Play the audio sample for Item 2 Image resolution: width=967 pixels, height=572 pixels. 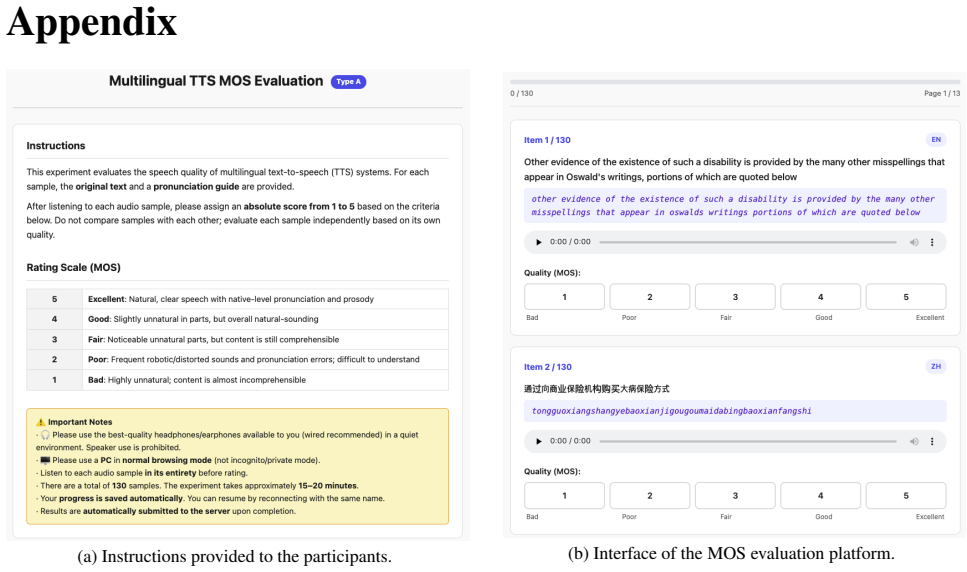coord(538,441)
